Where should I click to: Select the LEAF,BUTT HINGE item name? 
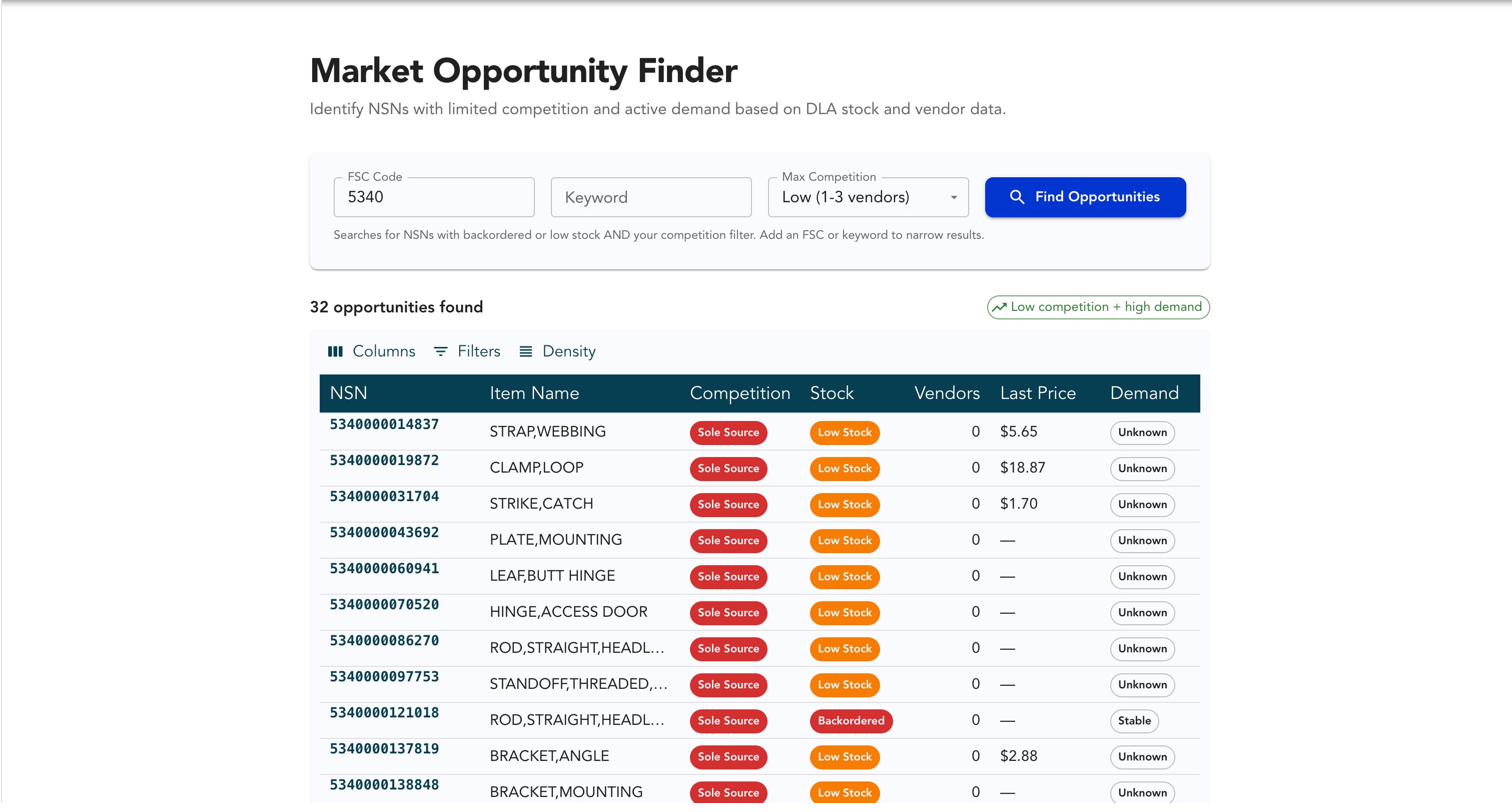coord(552,576)
